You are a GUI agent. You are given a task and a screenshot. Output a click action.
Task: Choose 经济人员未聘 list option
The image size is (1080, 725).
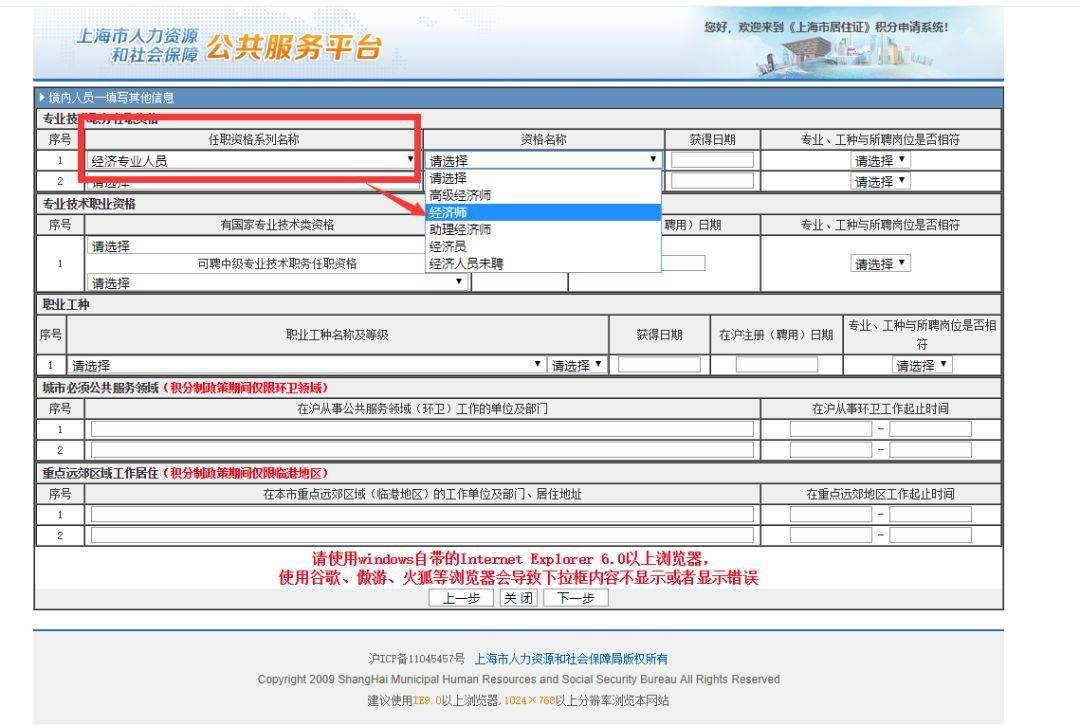point(543,263)
